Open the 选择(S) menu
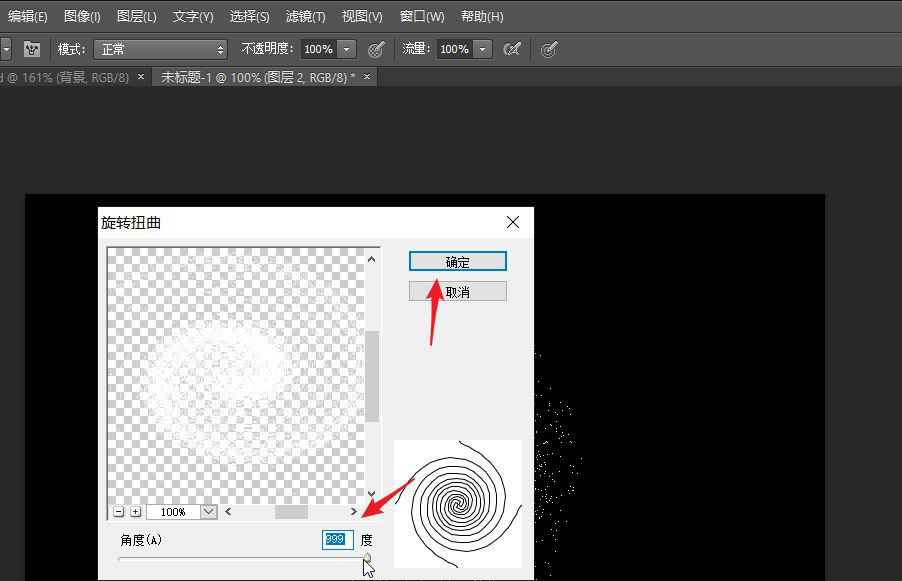Screen dimensions: 902x581 click(249, 16)
